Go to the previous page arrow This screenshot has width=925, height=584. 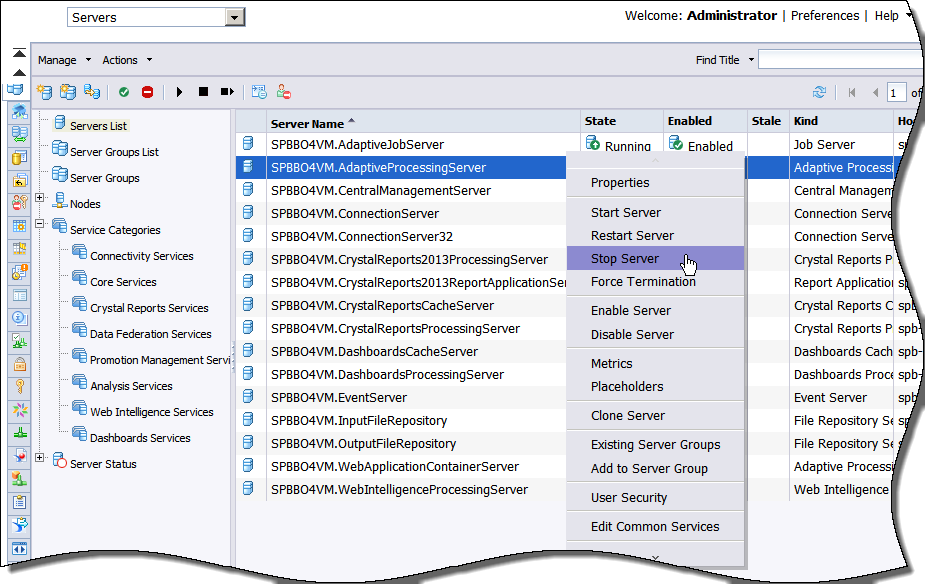pos(875,93)
